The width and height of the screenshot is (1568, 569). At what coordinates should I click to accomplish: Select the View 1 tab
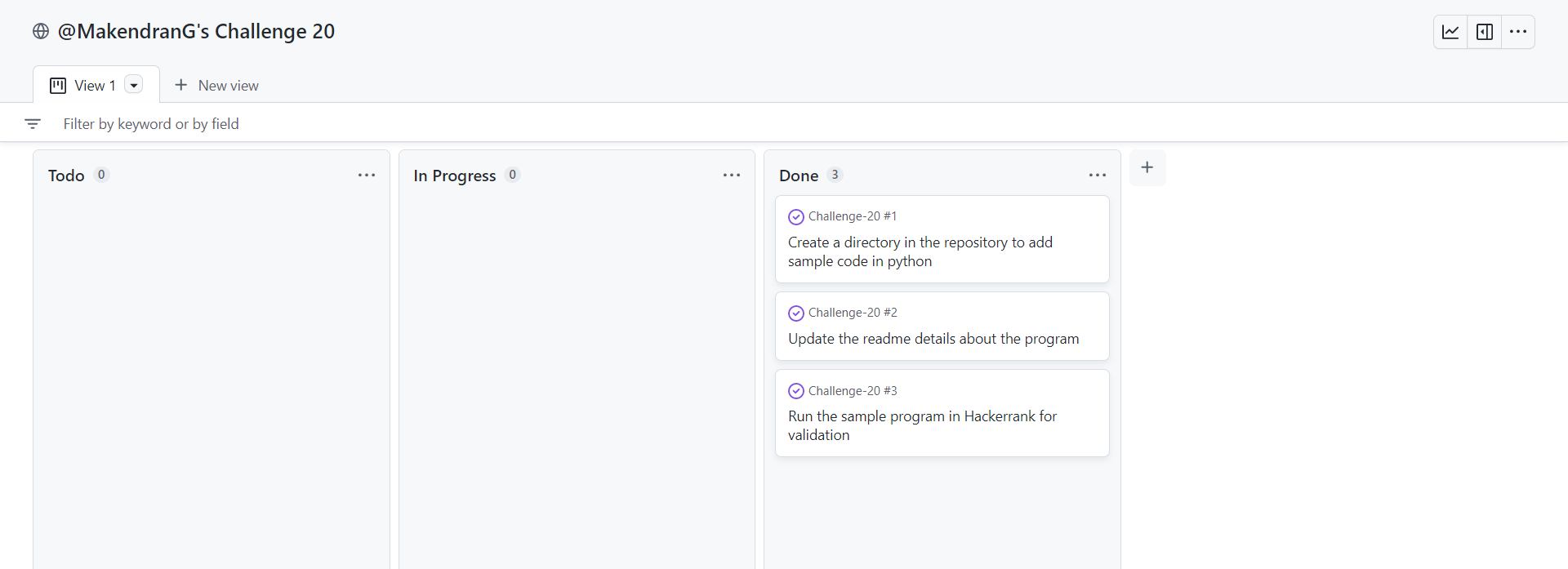tap(95, 86)
